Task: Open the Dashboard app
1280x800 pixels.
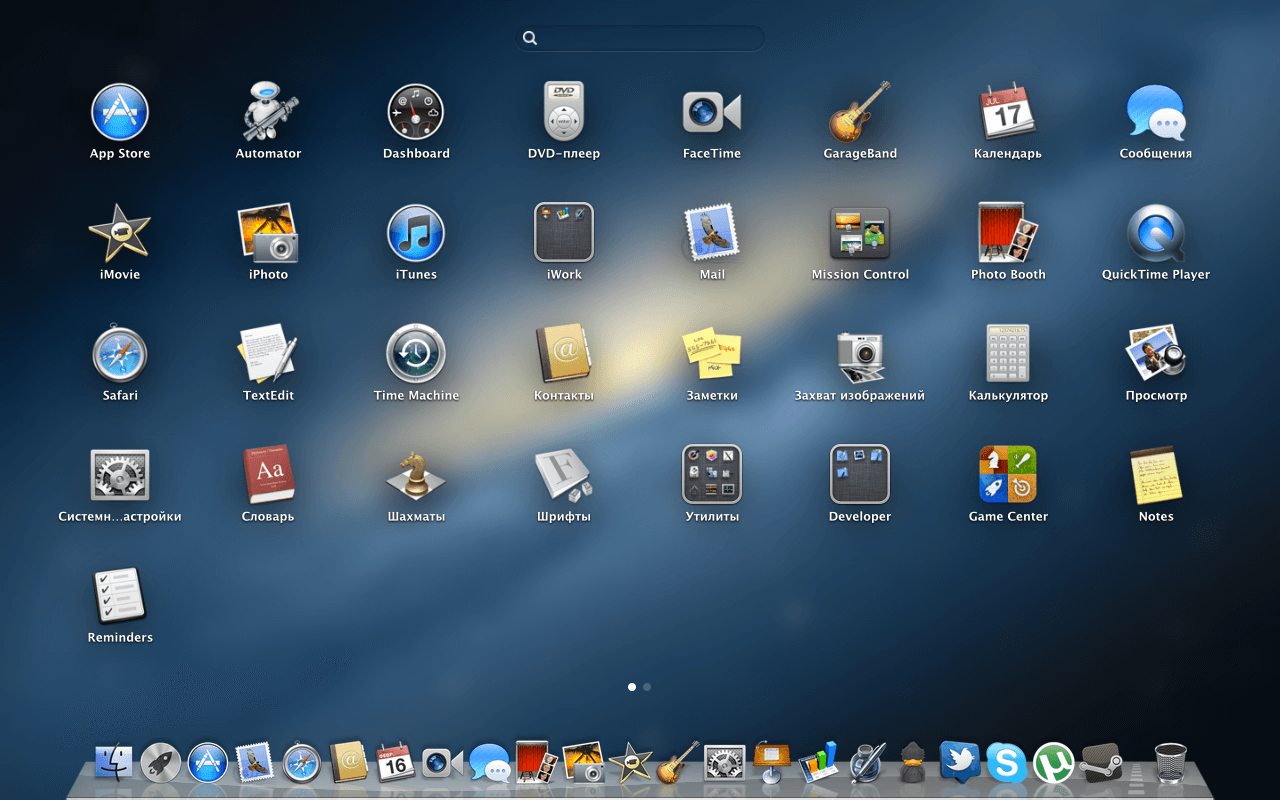Action: (x=416, y=112)
